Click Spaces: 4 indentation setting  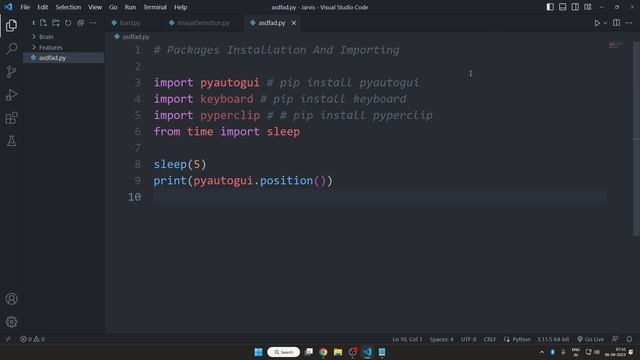click(441, 339)
